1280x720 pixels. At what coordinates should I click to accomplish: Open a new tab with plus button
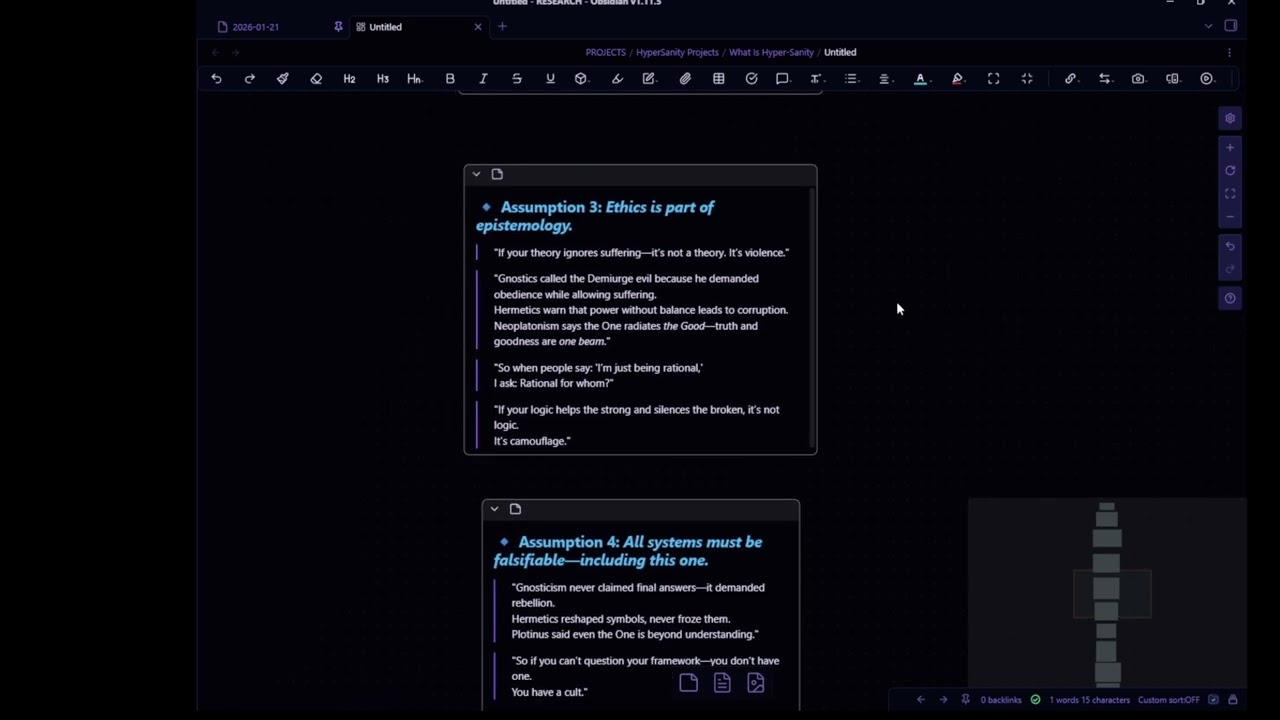(502, 27)
